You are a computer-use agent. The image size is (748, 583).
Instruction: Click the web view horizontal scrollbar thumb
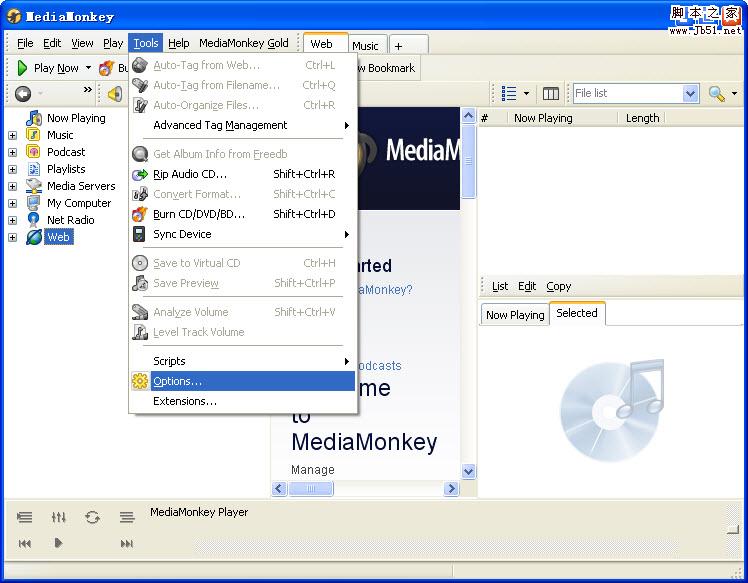[311, 489]
